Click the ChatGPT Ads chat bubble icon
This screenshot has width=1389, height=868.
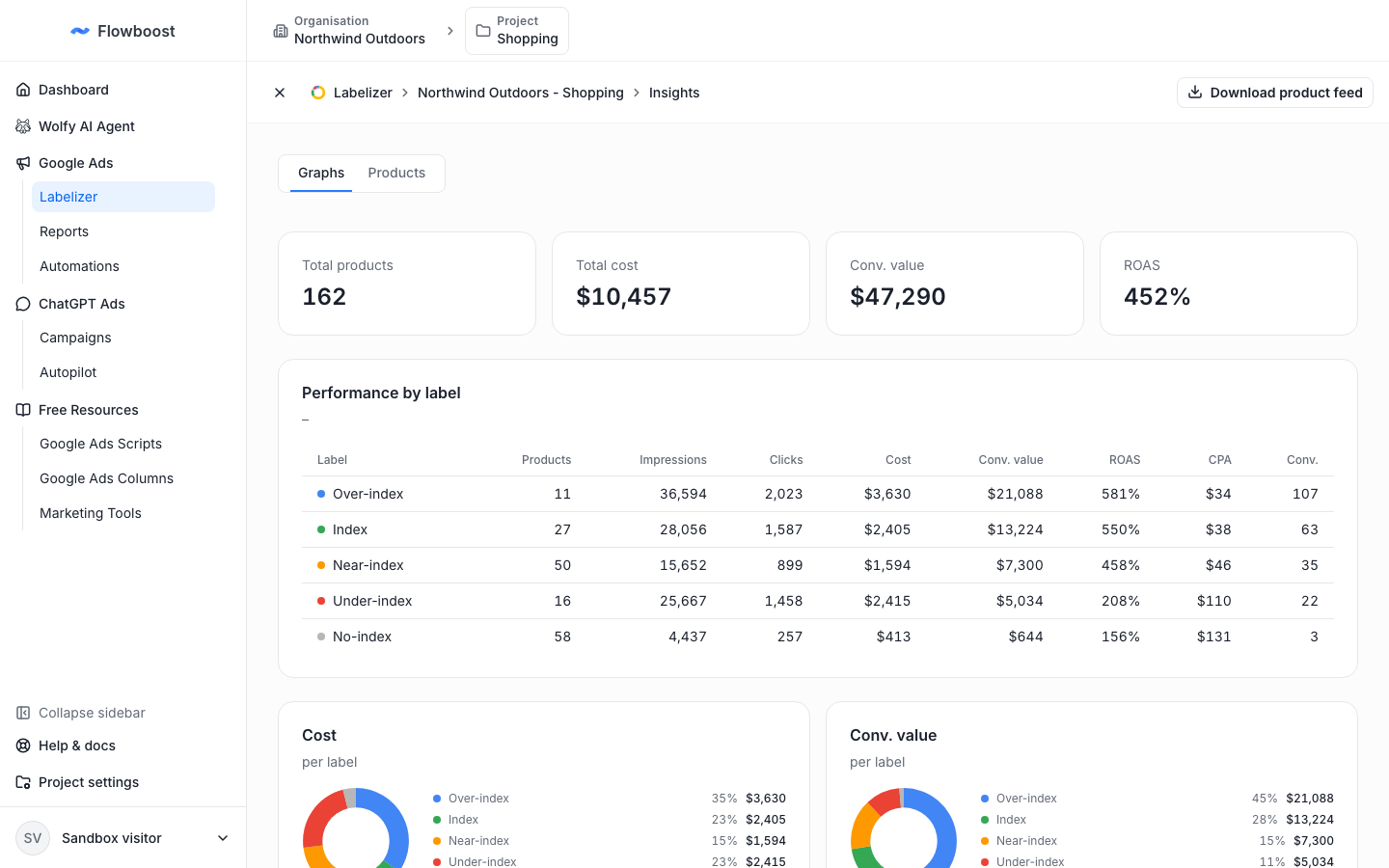click(x=23, y=304)
